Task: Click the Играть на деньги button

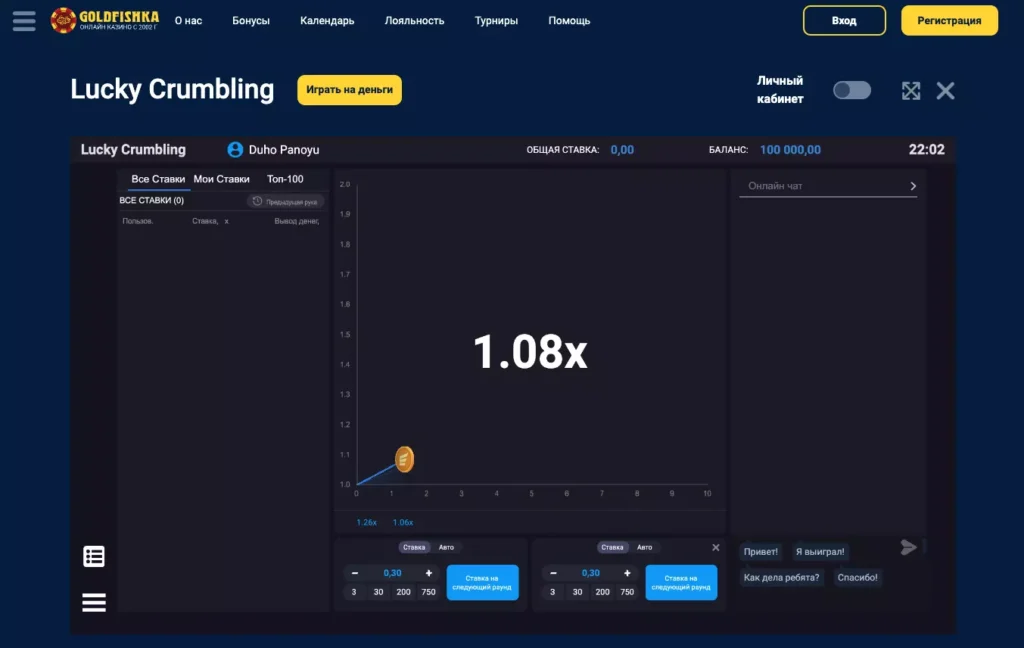Action: tap(349, 90)
